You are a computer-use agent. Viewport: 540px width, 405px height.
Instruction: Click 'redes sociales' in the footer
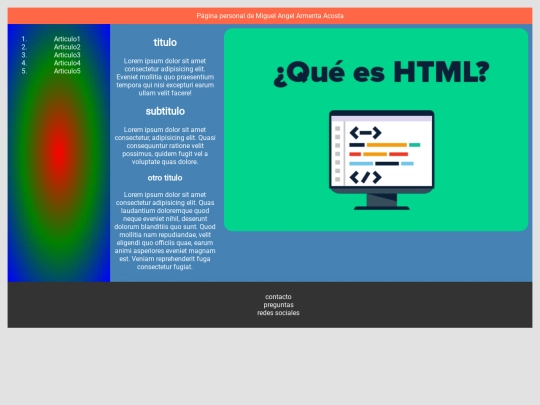point(278,313)
